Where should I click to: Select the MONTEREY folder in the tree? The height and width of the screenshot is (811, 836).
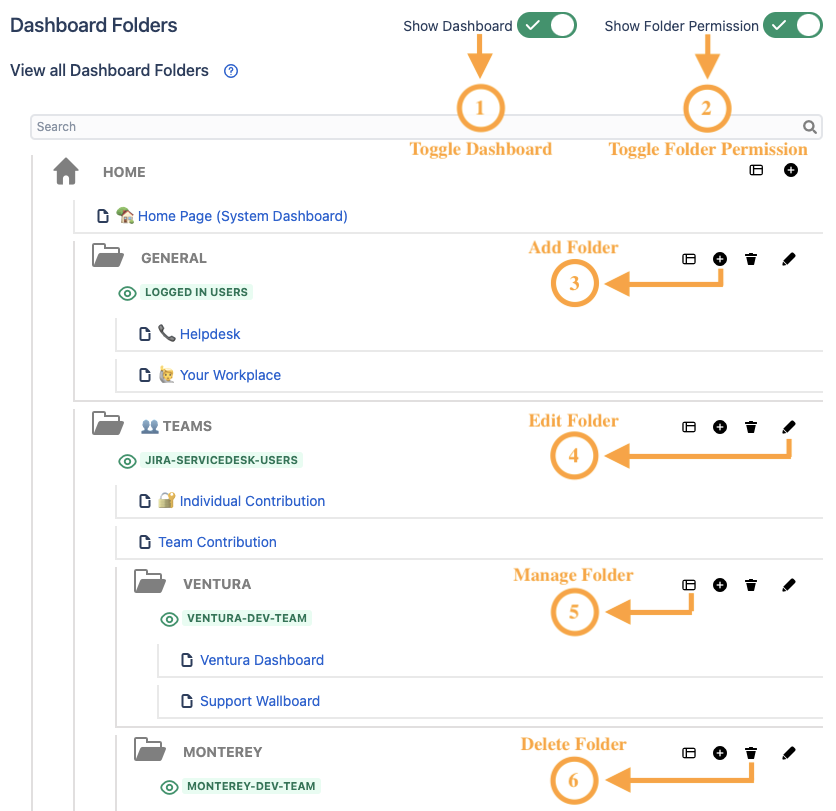point(222,752)
